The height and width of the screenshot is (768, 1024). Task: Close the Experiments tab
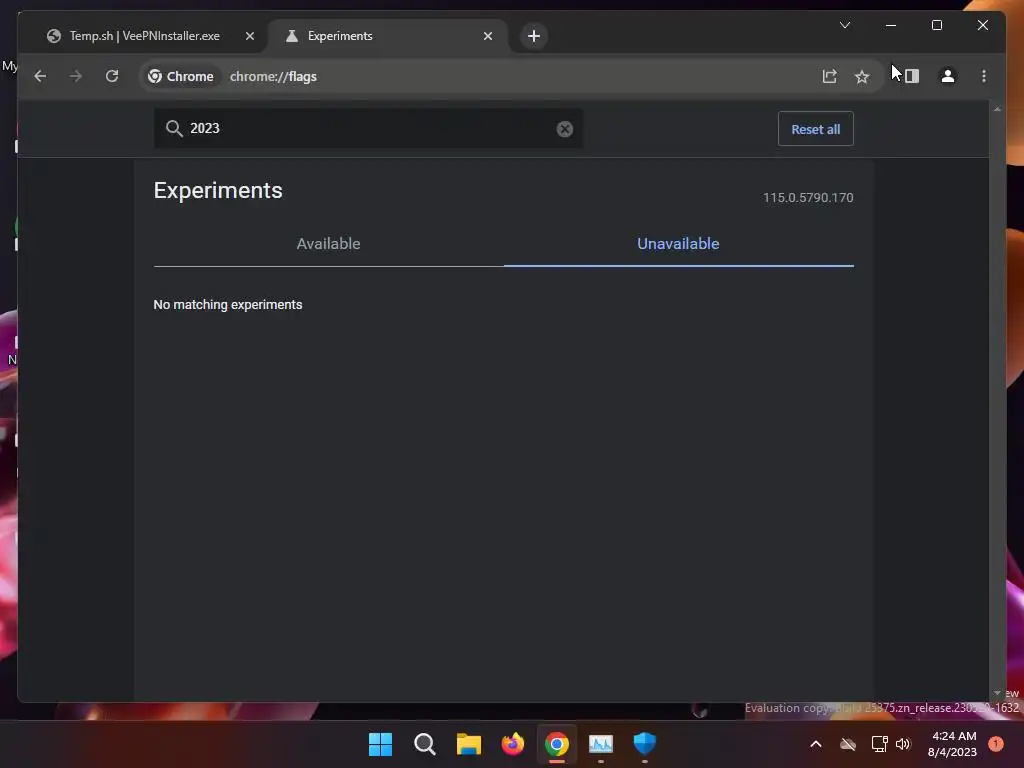pos(488,36)
